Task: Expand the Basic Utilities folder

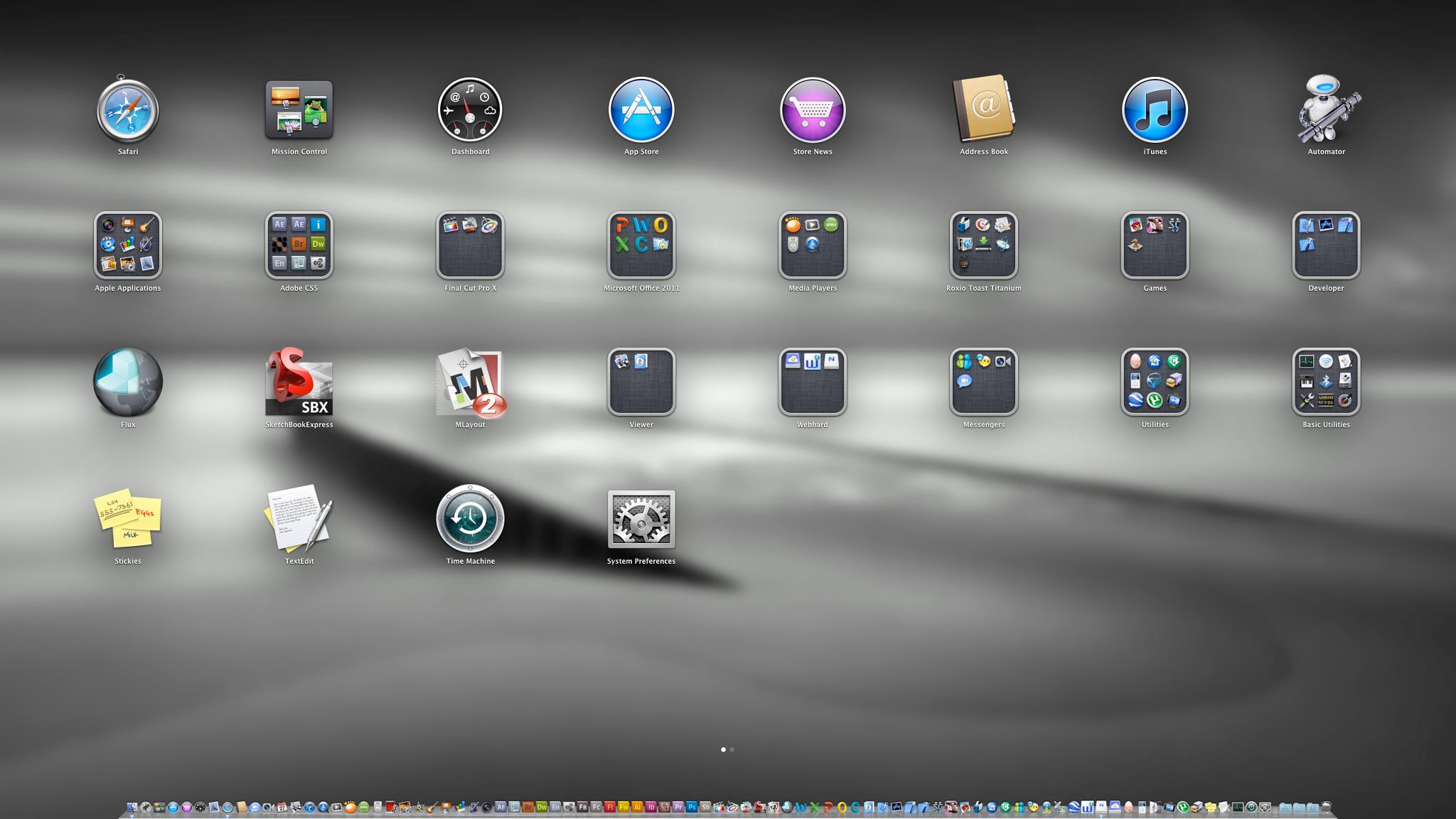Action: [x=1326, y=382]
